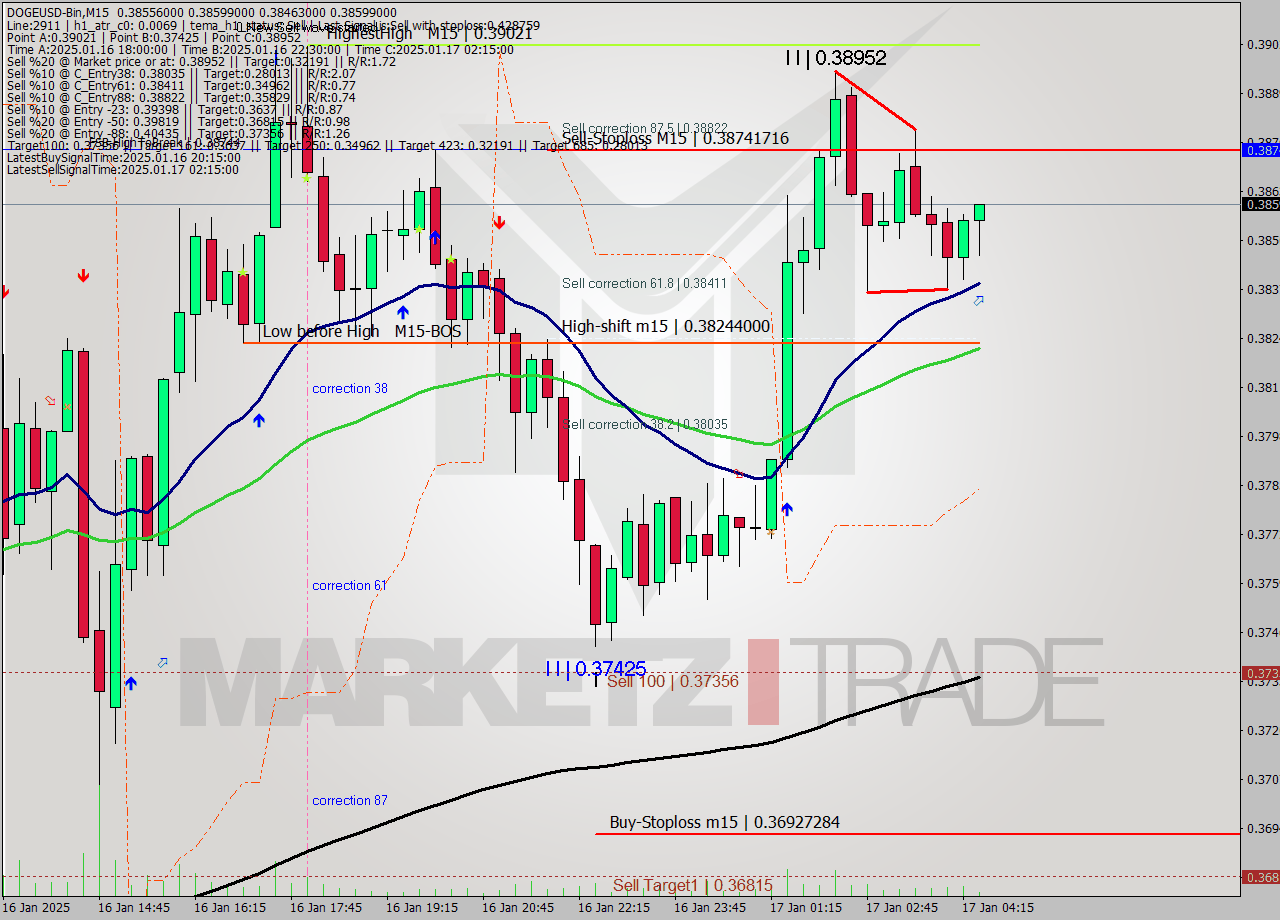
Task: Click the Sell %10 @ C_Entry61 line
Action: click(x=181, y=85)
